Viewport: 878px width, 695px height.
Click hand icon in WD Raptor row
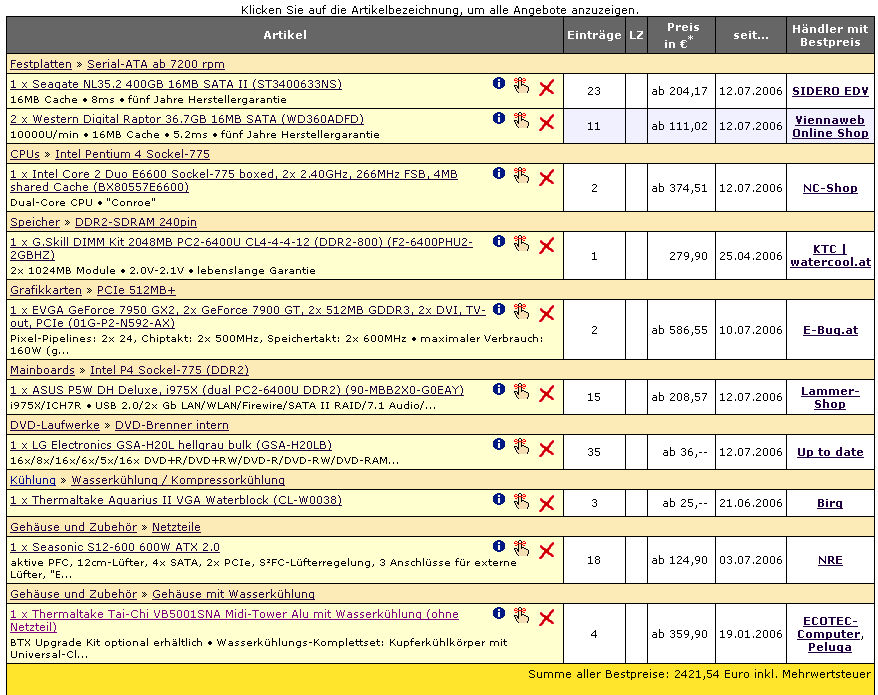[521, 120]
